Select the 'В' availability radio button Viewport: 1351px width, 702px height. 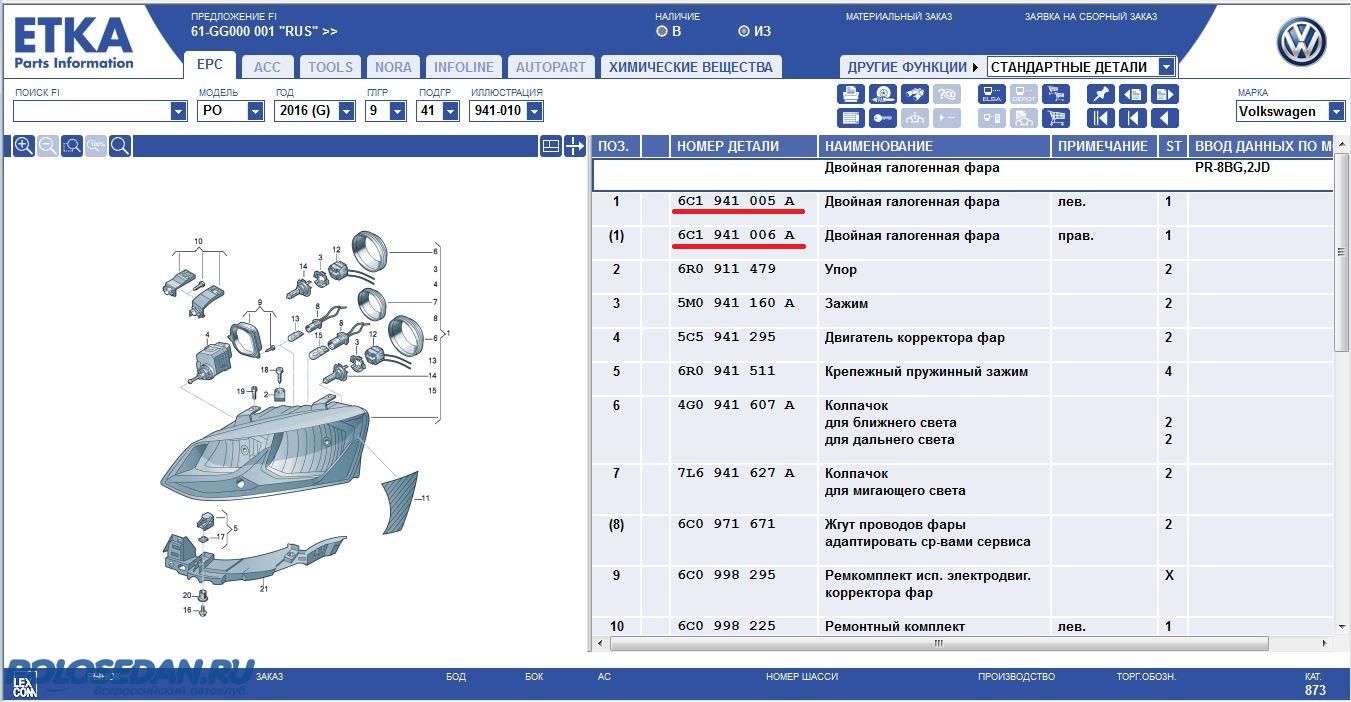(662, 32)
